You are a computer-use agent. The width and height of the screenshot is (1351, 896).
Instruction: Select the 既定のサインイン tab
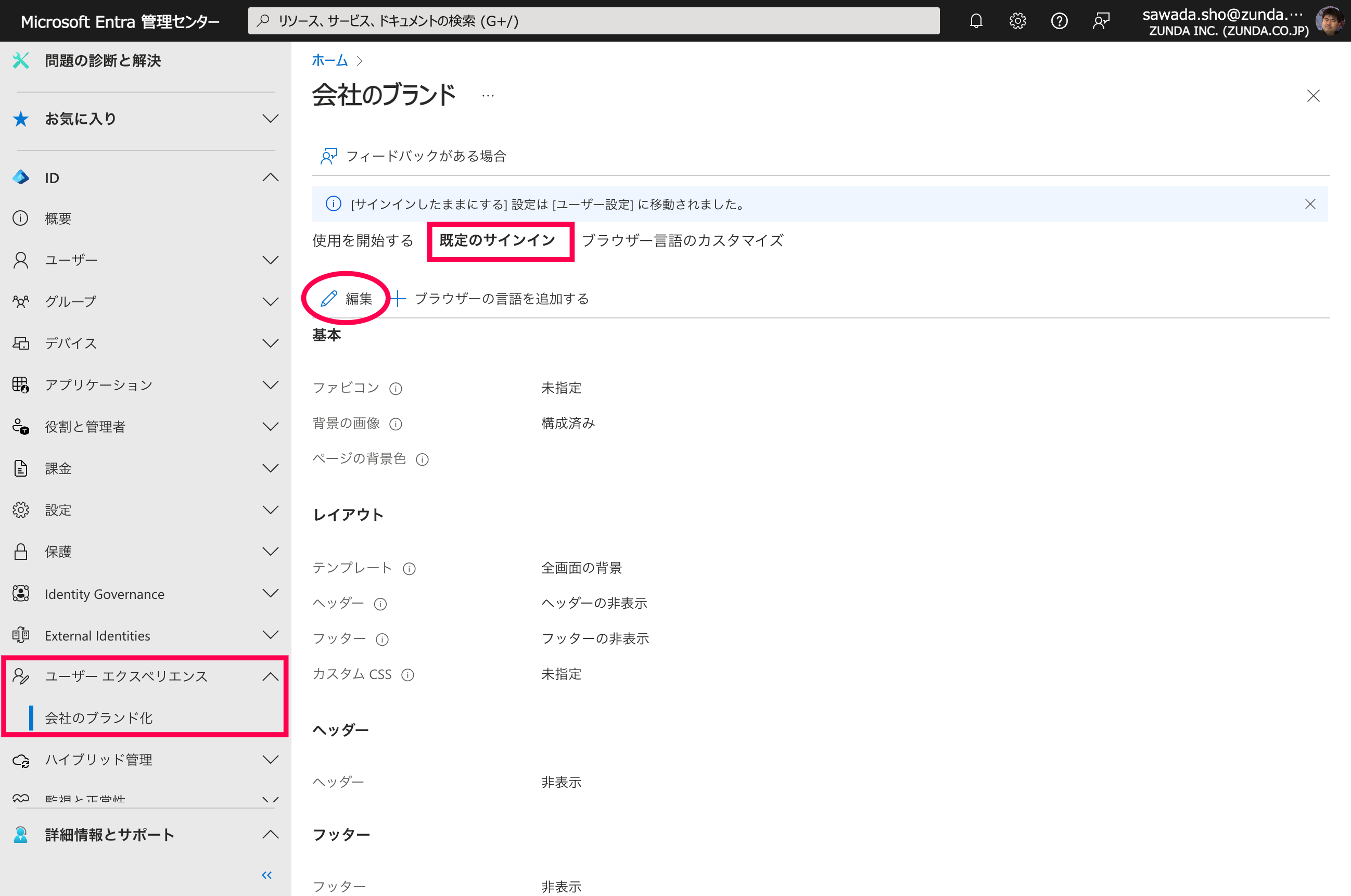(497, 240)
